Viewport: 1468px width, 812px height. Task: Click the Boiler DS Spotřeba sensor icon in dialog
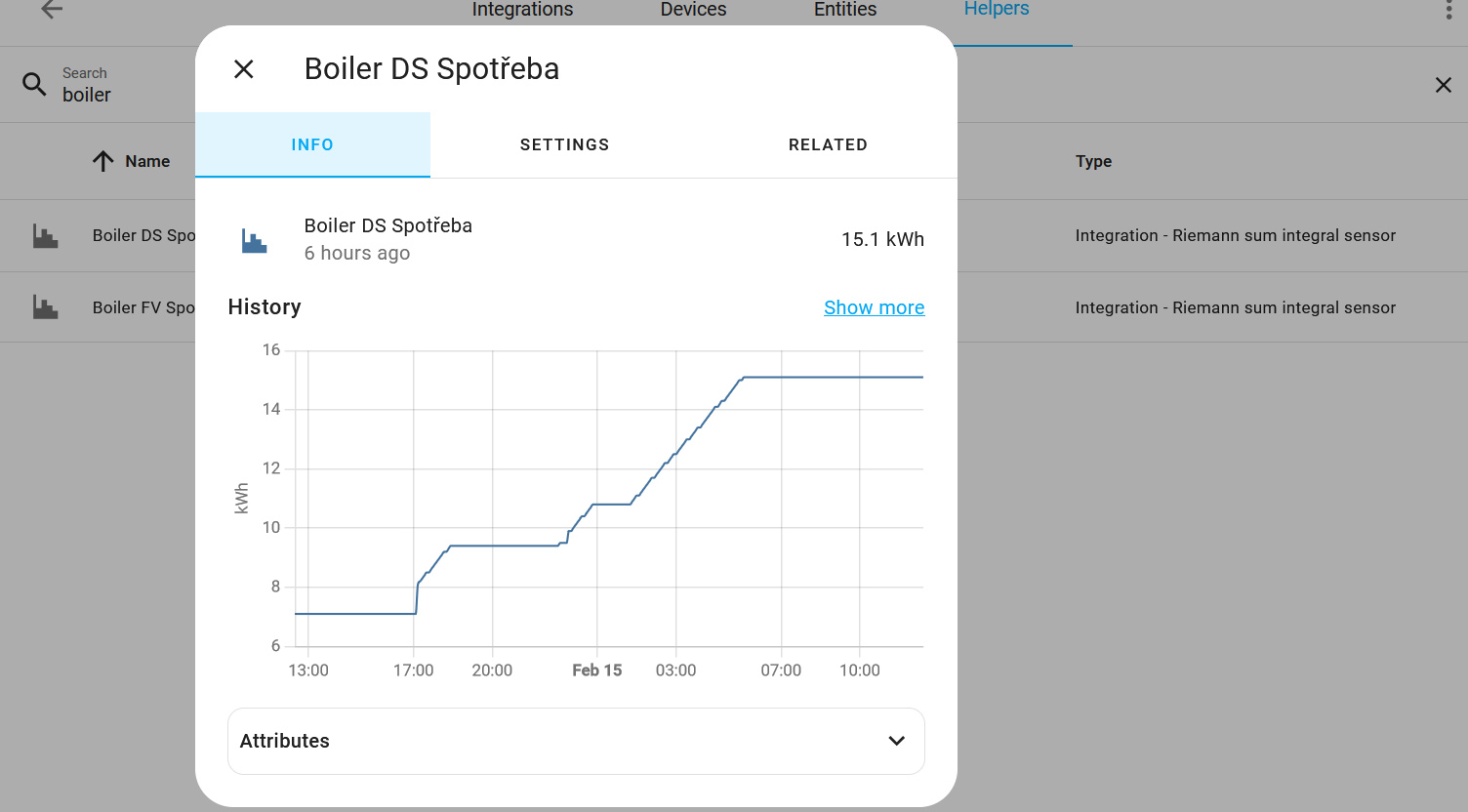[254, 240]
